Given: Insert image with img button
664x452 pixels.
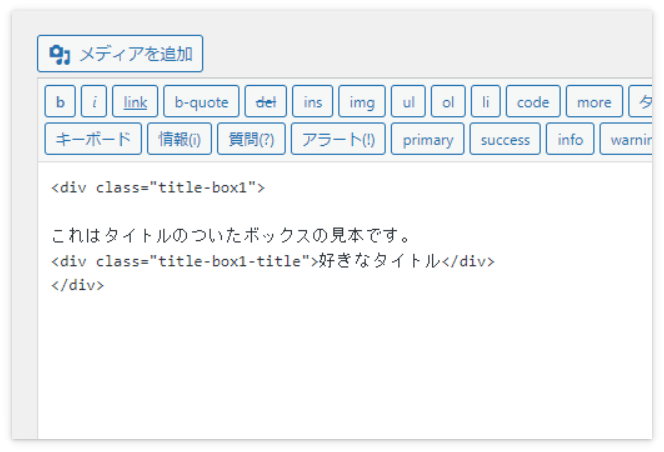Looking at the screenshot, I should coord(362,102).
